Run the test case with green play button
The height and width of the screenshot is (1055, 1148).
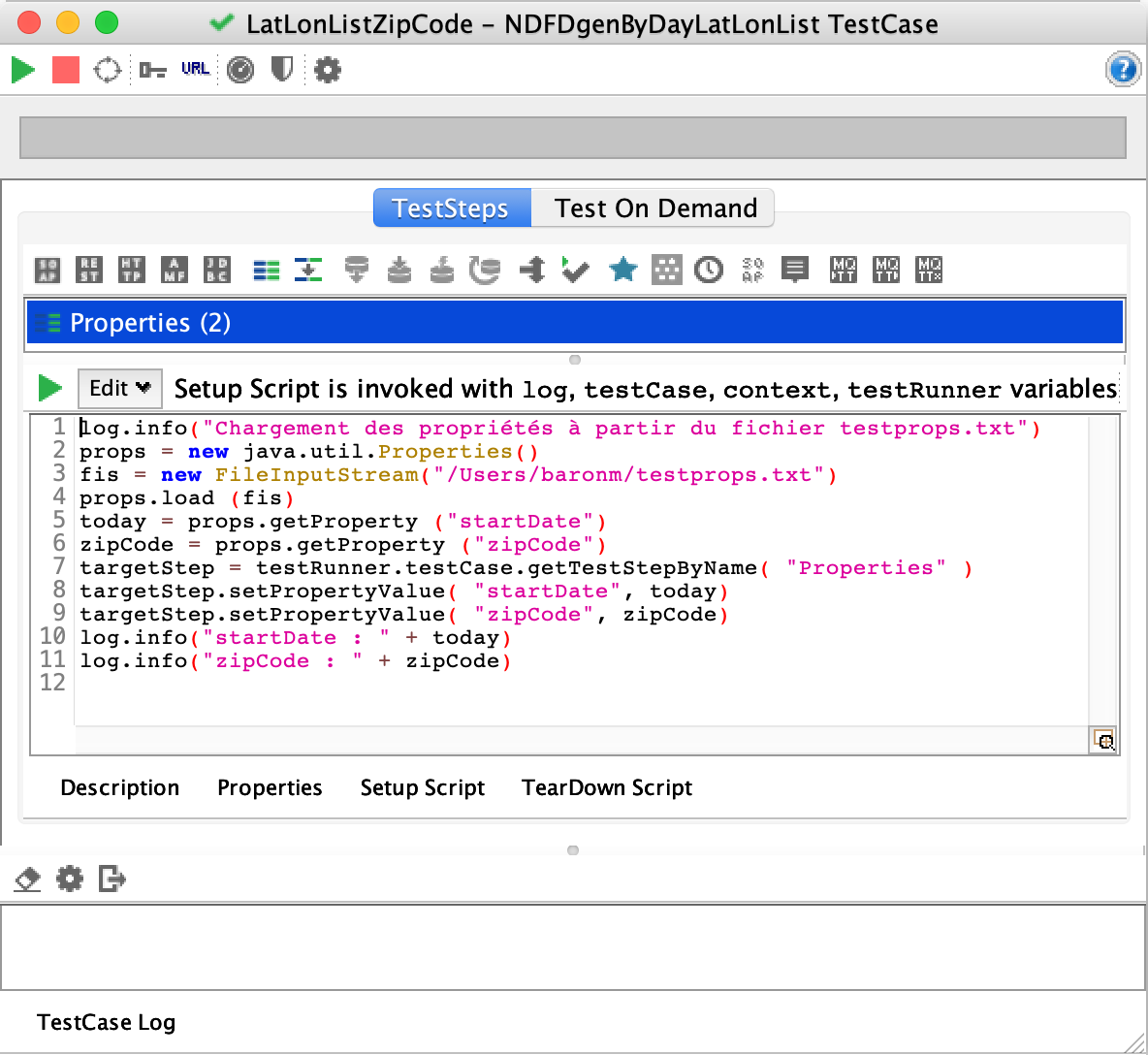point(23,70)
